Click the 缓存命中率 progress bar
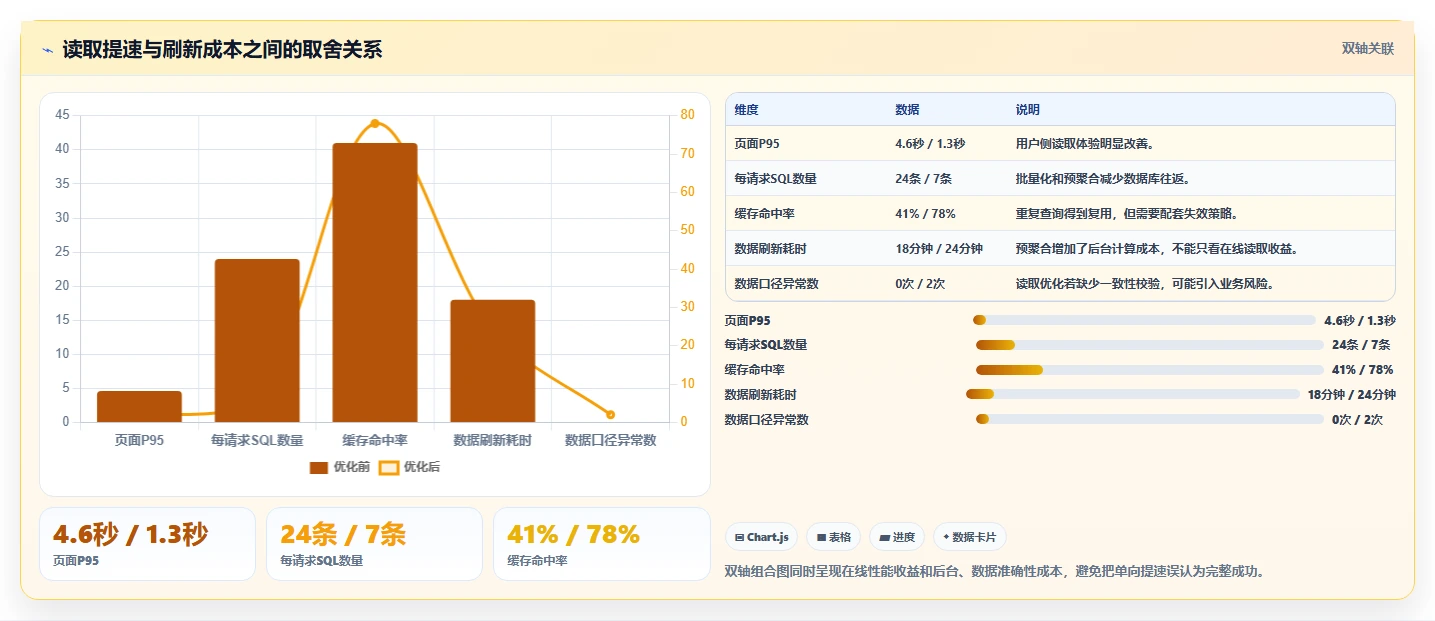 point(1150,370)
